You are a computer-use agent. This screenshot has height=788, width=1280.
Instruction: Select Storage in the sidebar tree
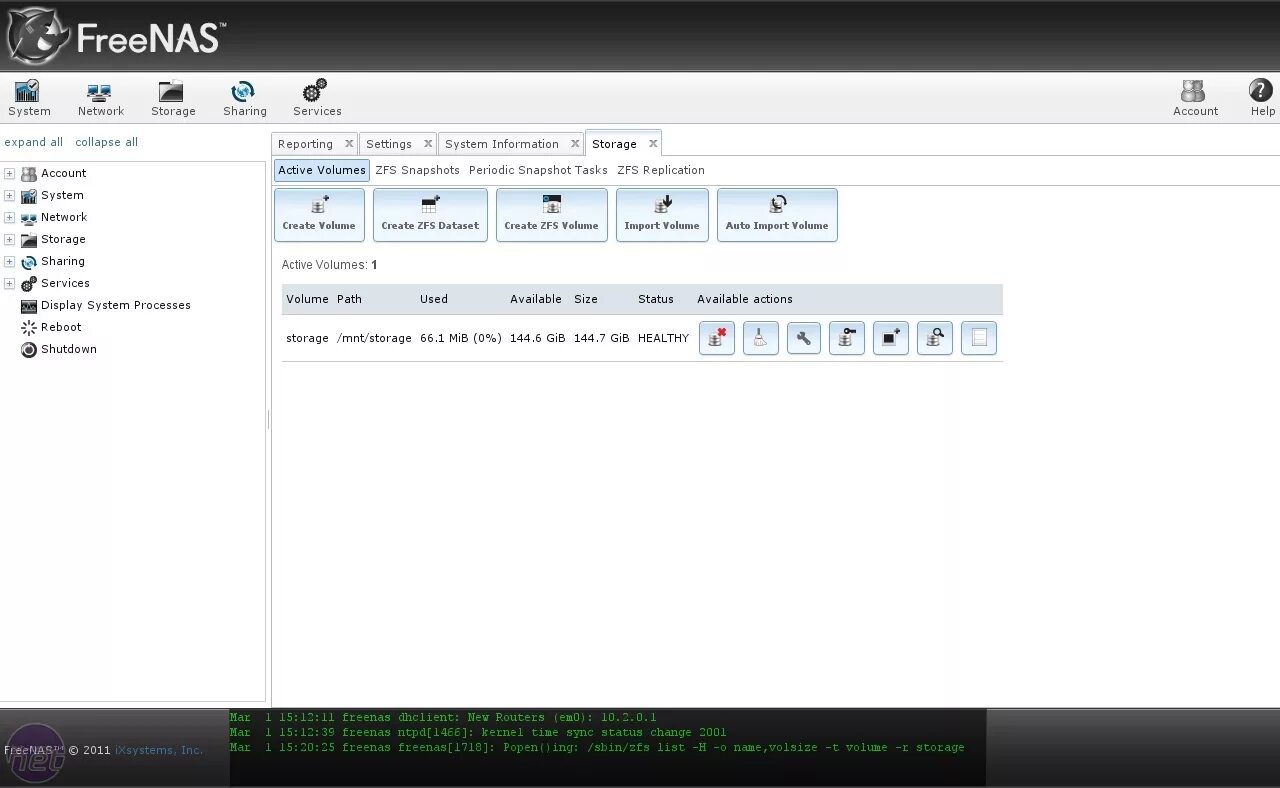point(63,239)
